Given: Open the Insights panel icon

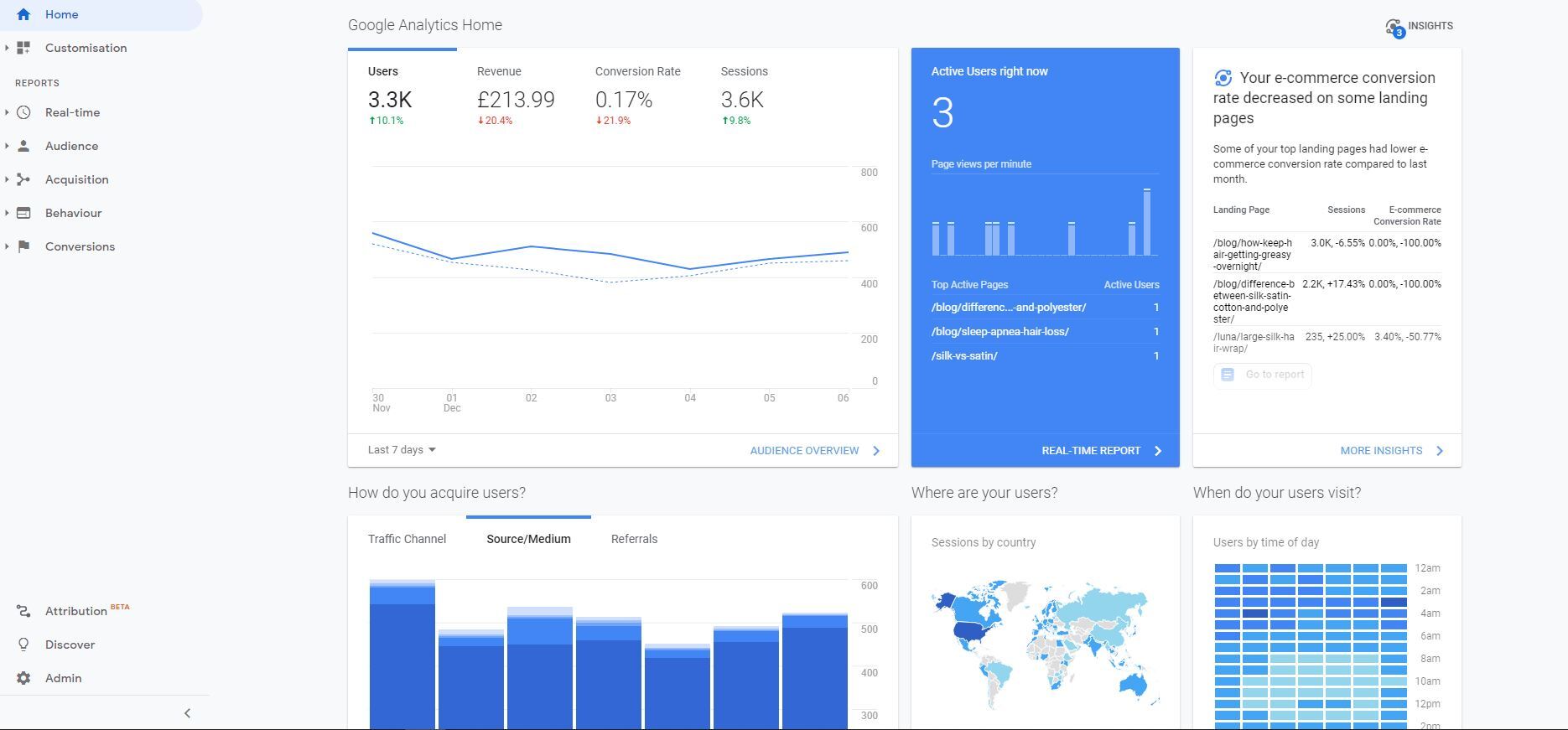Looking at the screenshot, I should coord(1394,27).
